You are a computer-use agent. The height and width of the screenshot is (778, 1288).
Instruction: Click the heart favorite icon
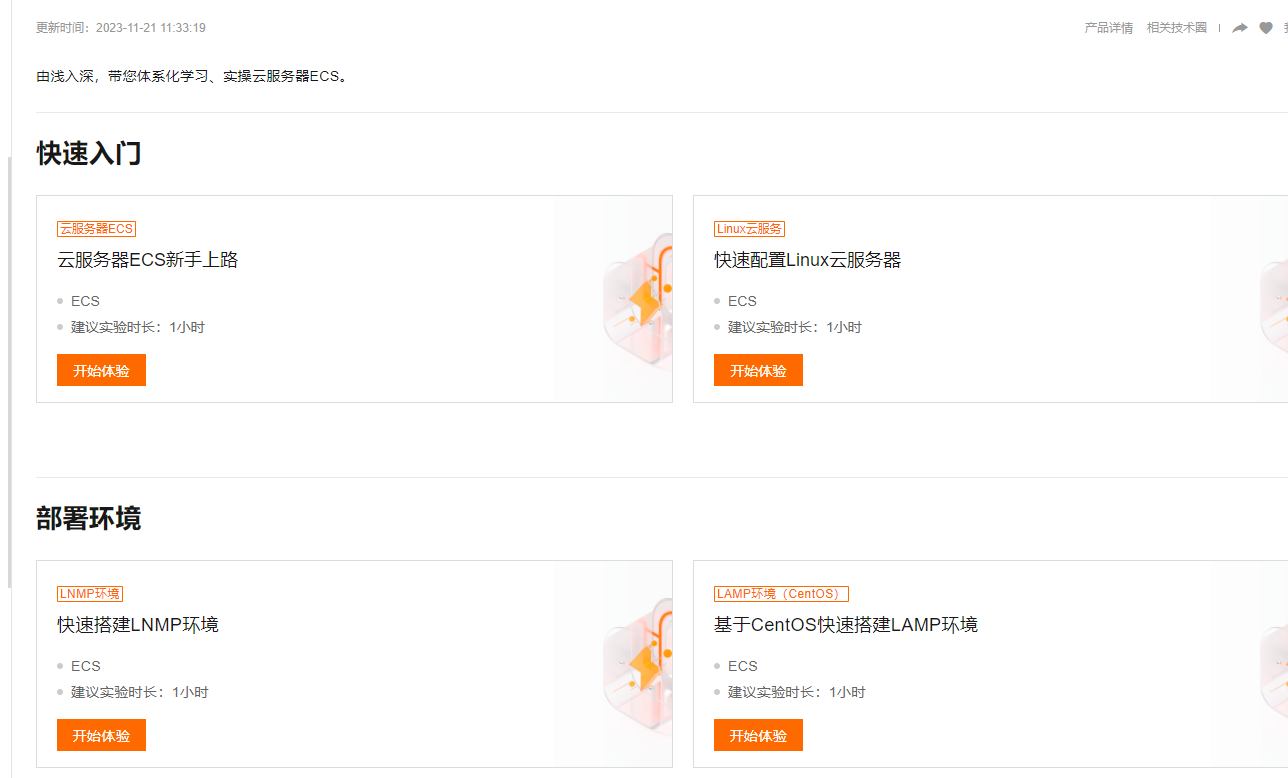point(1266,28)
